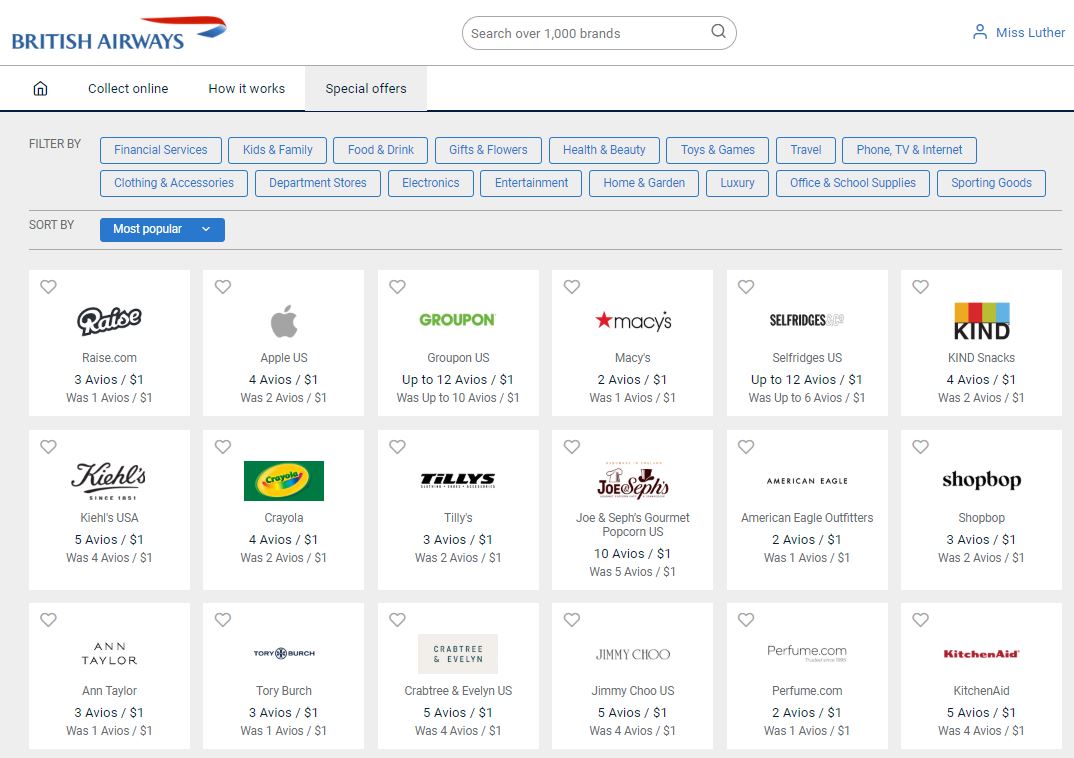This screenshot has width=1074, height=758.
Task: Filter by Travel category
Action: point(806,150)
